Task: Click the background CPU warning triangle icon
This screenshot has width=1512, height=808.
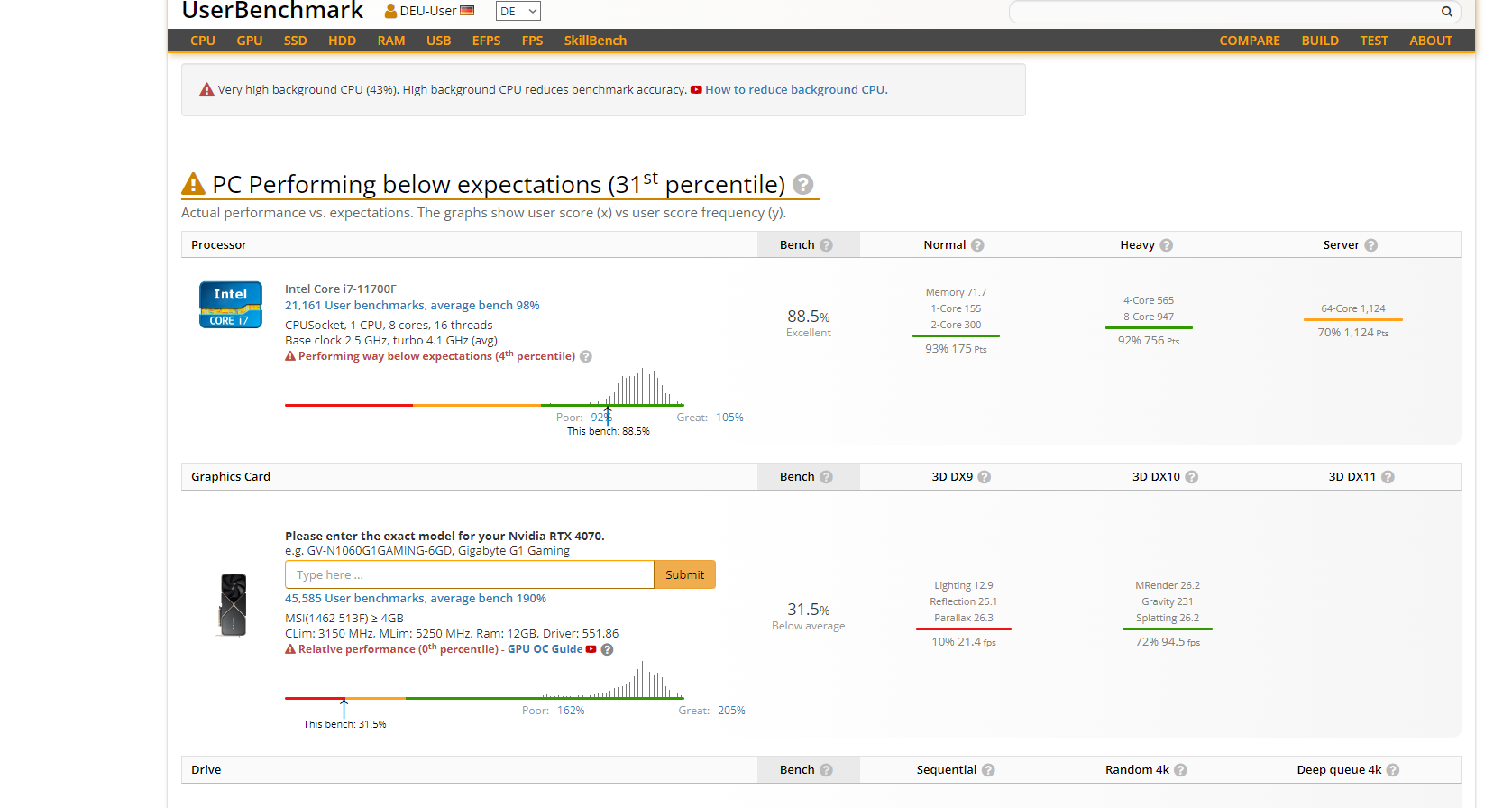Action: (x=206, y=89)
